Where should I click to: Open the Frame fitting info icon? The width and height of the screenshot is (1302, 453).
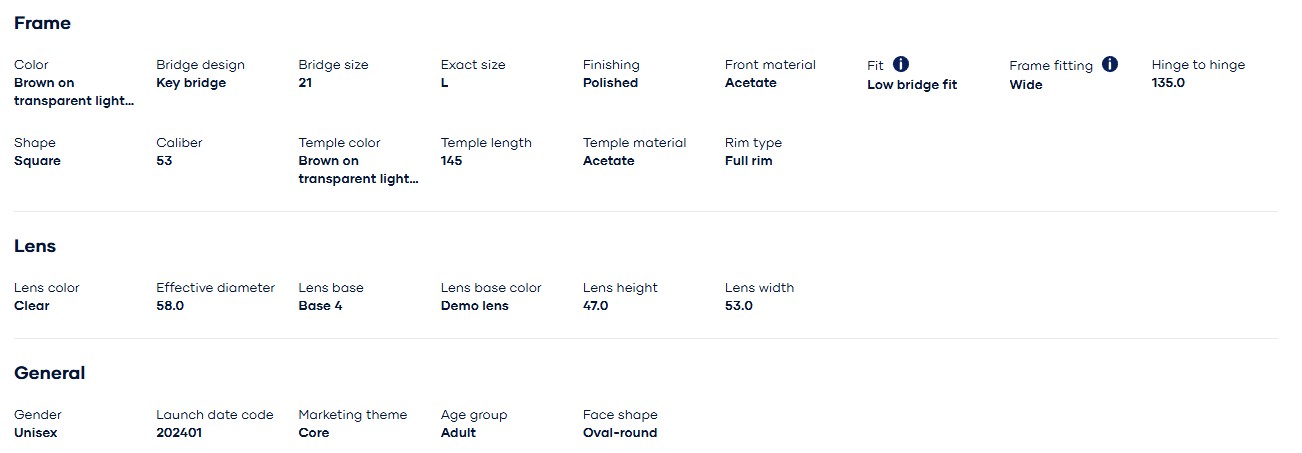coord(1110,64)
